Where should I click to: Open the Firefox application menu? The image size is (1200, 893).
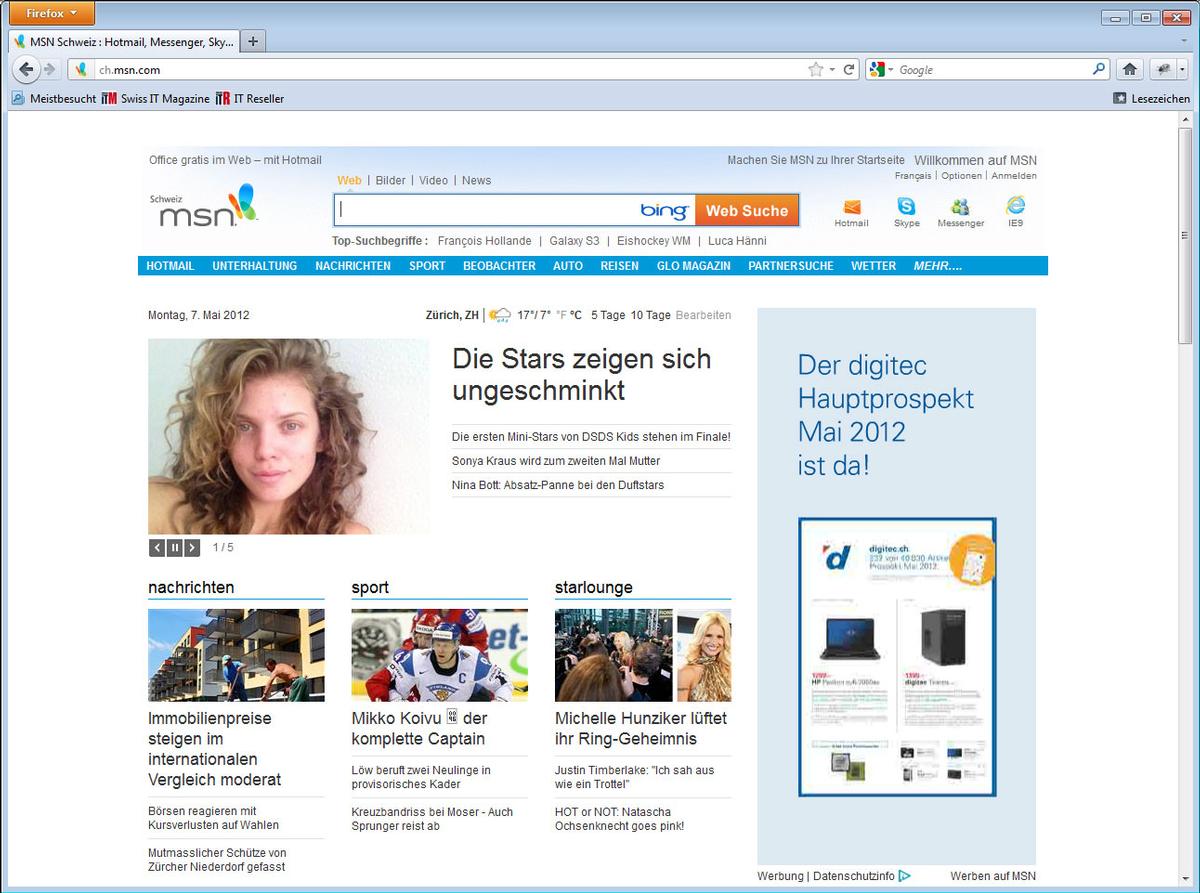(50, 13)
